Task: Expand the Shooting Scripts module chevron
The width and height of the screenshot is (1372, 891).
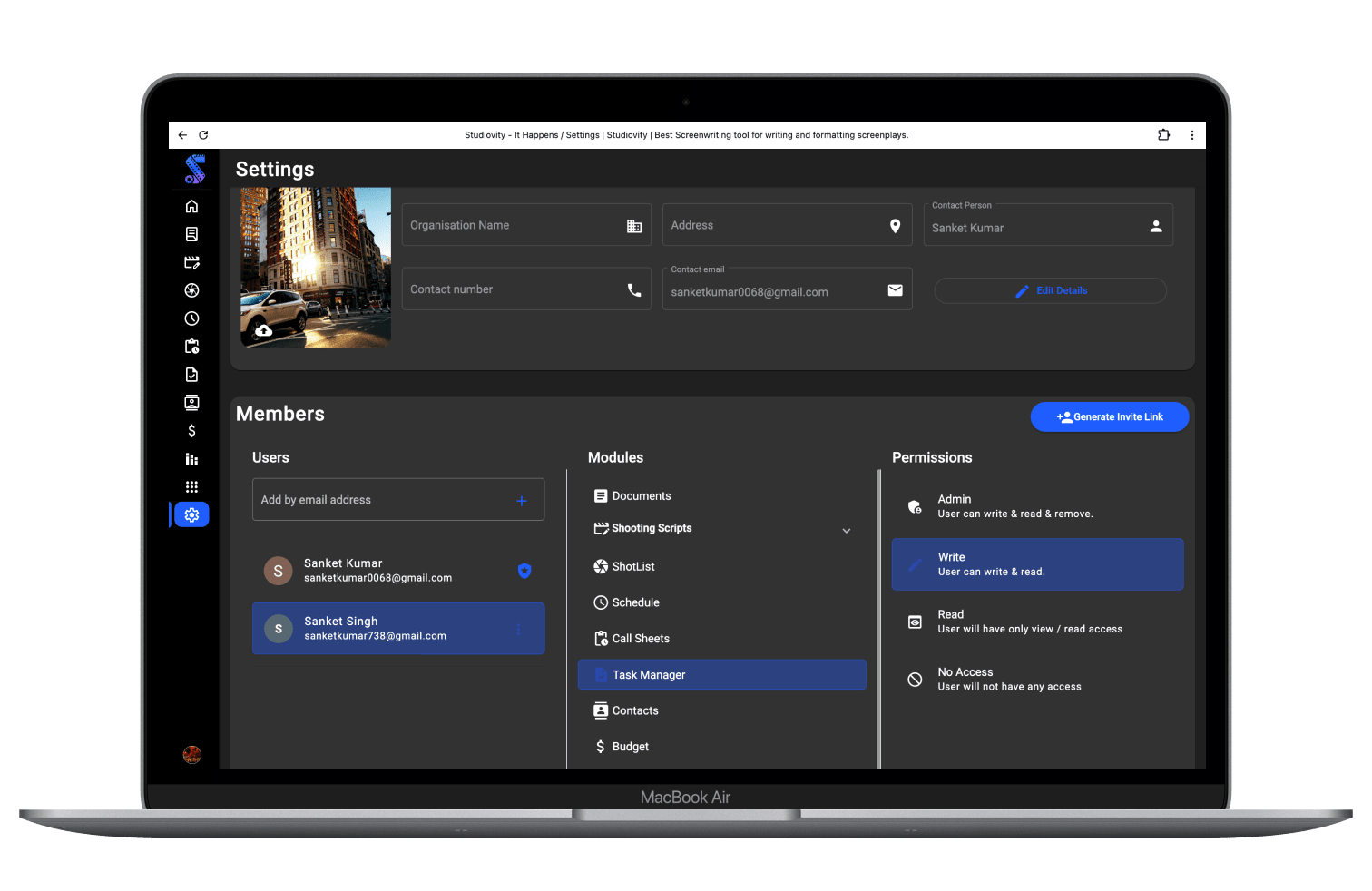Action: click(847, 531)
